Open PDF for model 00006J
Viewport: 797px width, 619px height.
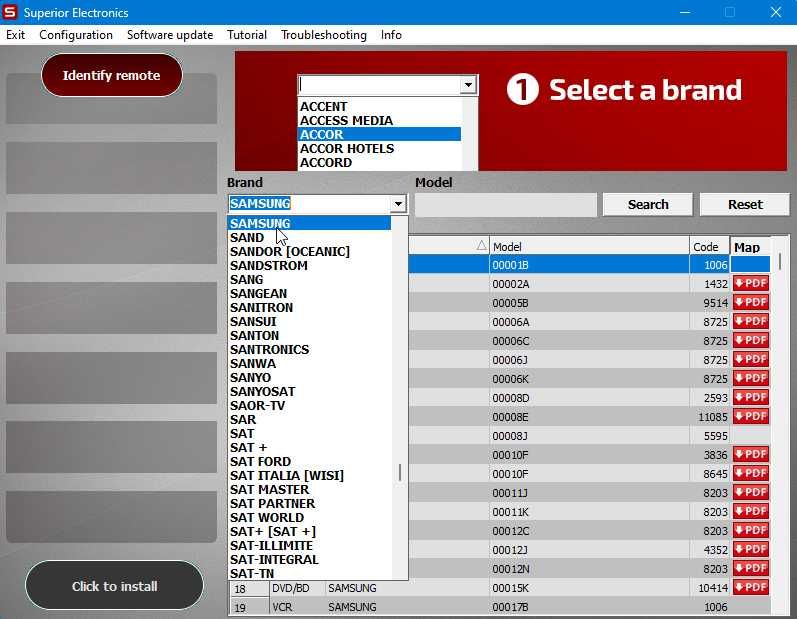751,359
